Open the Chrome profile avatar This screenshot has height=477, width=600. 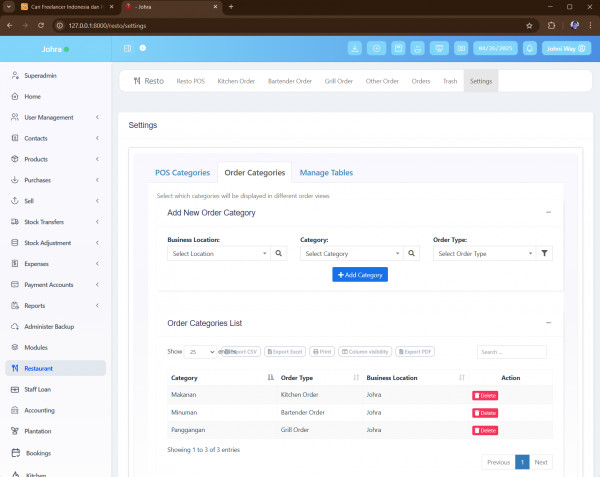pos(574,26)
